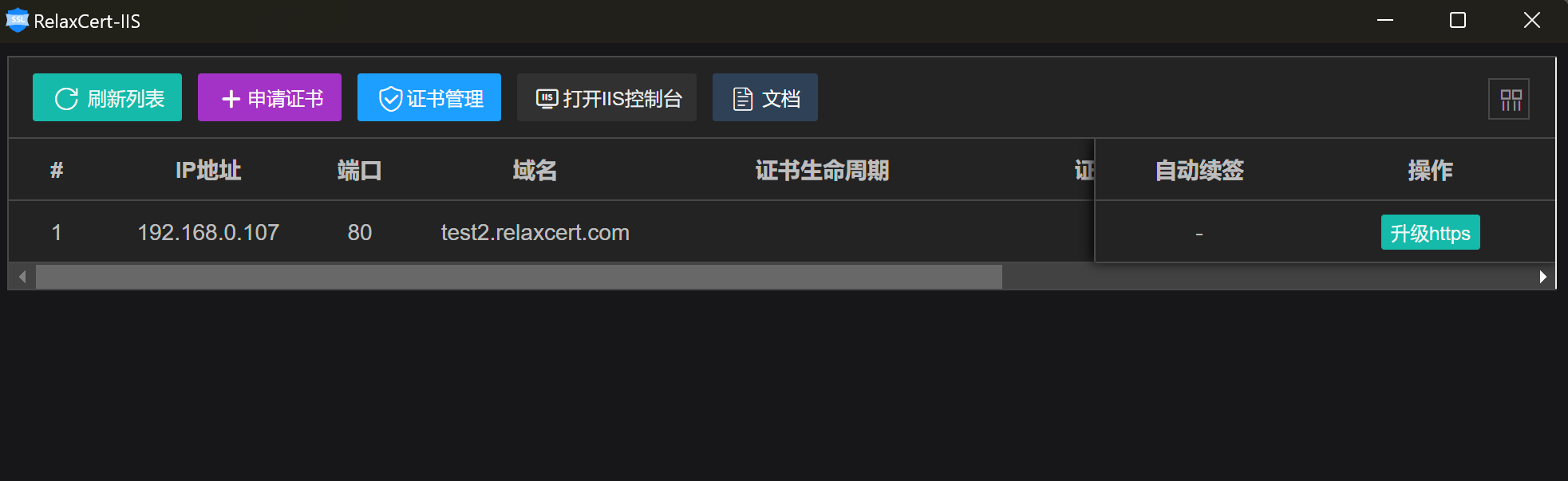Click the left scroll arrow of table

(22, 277)
